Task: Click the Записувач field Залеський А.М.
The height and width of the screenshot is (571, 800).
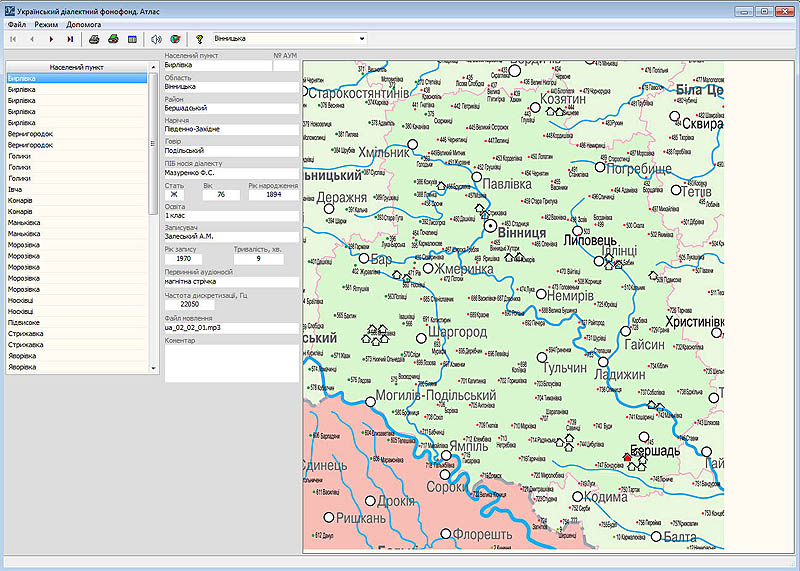Action: click(231, 237)
